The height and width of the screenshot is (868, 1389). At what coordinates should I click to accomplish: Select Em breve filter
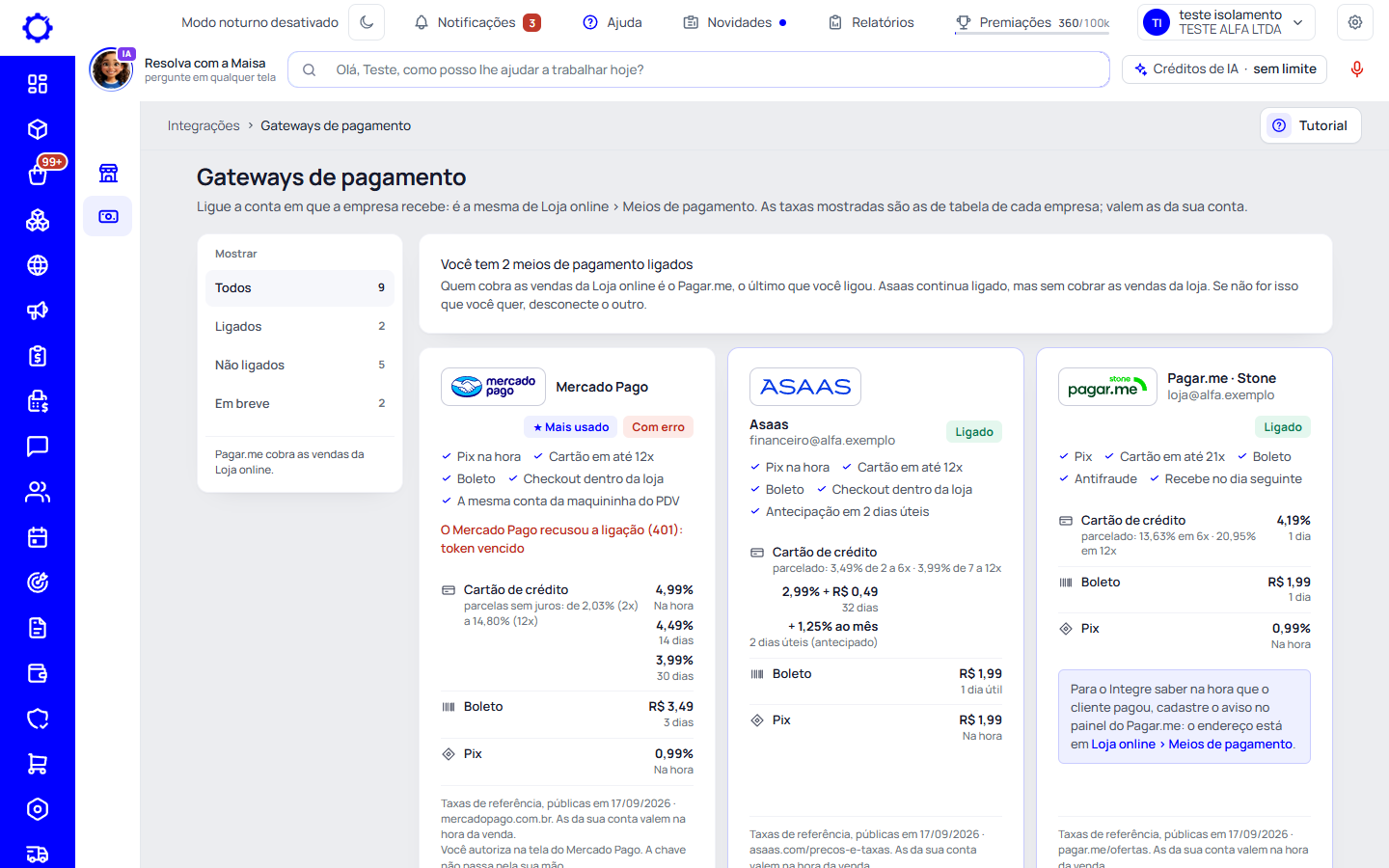[300, 404]
